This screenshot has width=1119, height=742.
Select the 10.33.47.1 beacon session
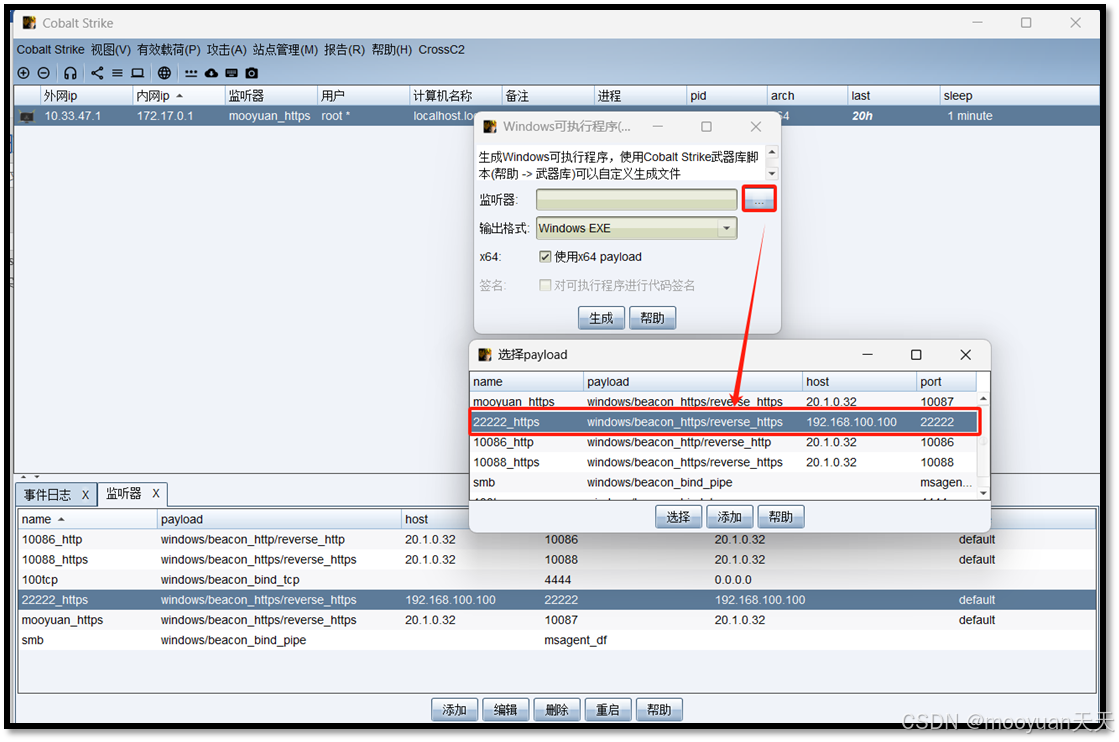(x=557, y=116)
